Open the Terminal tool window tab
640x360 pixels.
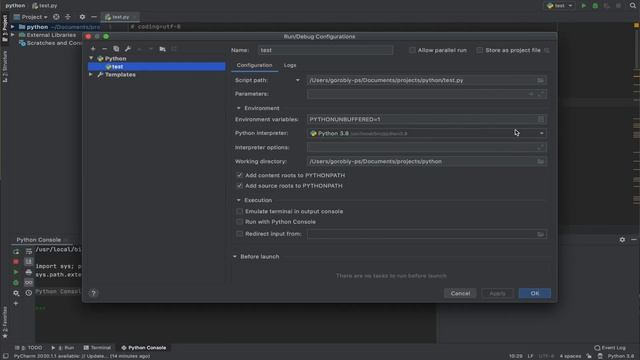(x=97, y=348)
